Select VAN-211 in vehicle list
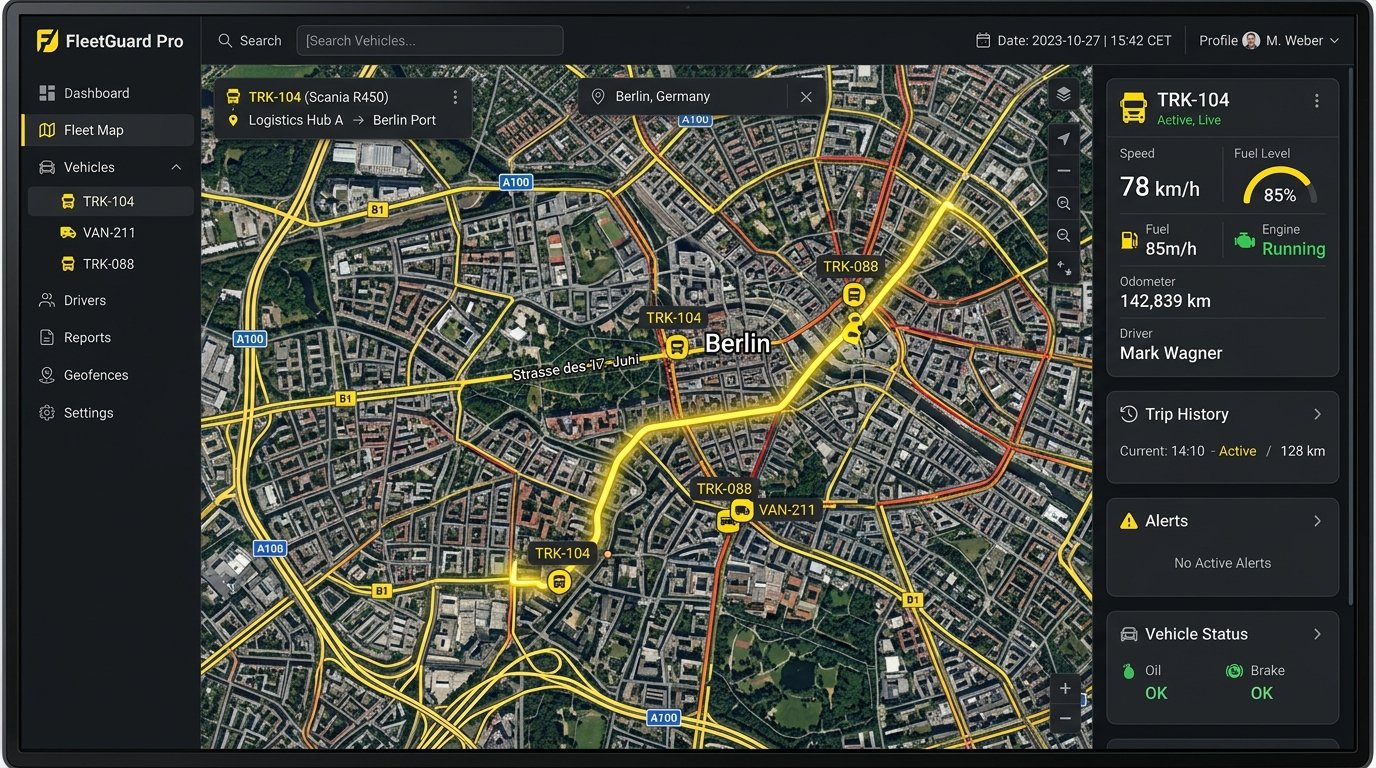Image resolution: width=1376 pixels, height=768 pixels. point(110,232)
